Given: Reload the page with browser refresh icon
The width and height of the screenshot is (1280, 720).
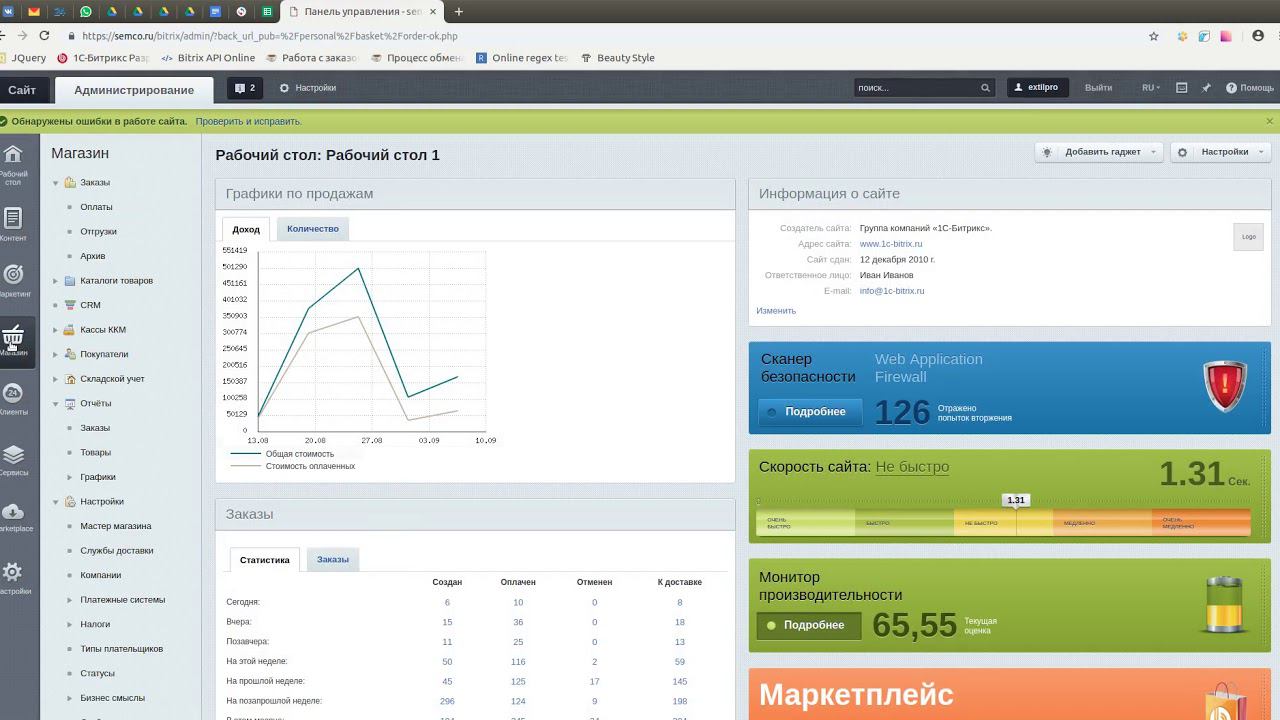Looking at the screenshot, I should point(44,36).
